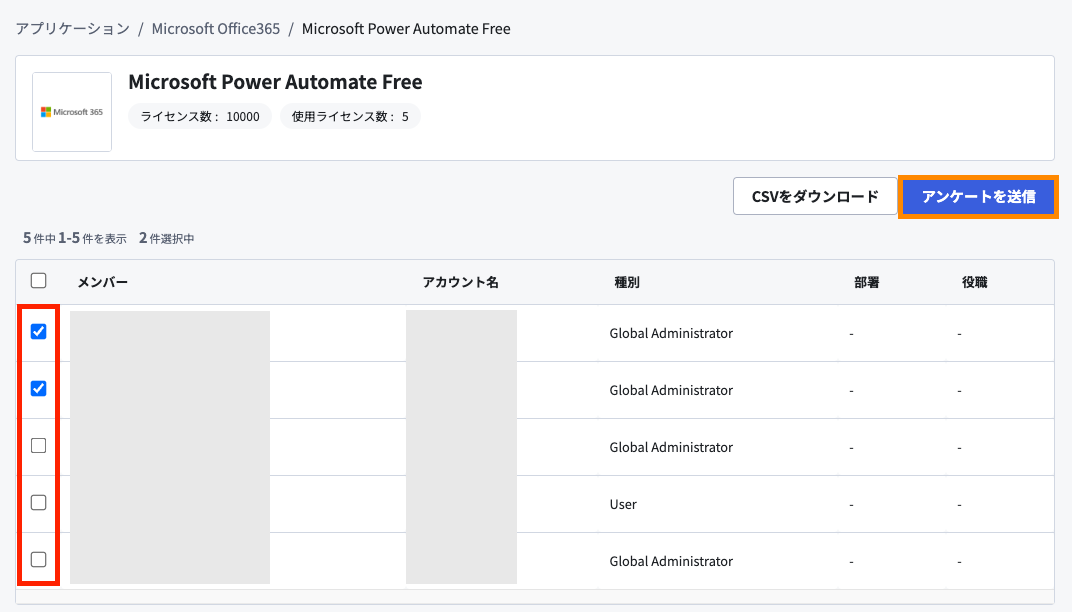This screenshot has width=1072, height=612.
Task: Click the ライセンス数: 10000 badge
Action: 200,116
